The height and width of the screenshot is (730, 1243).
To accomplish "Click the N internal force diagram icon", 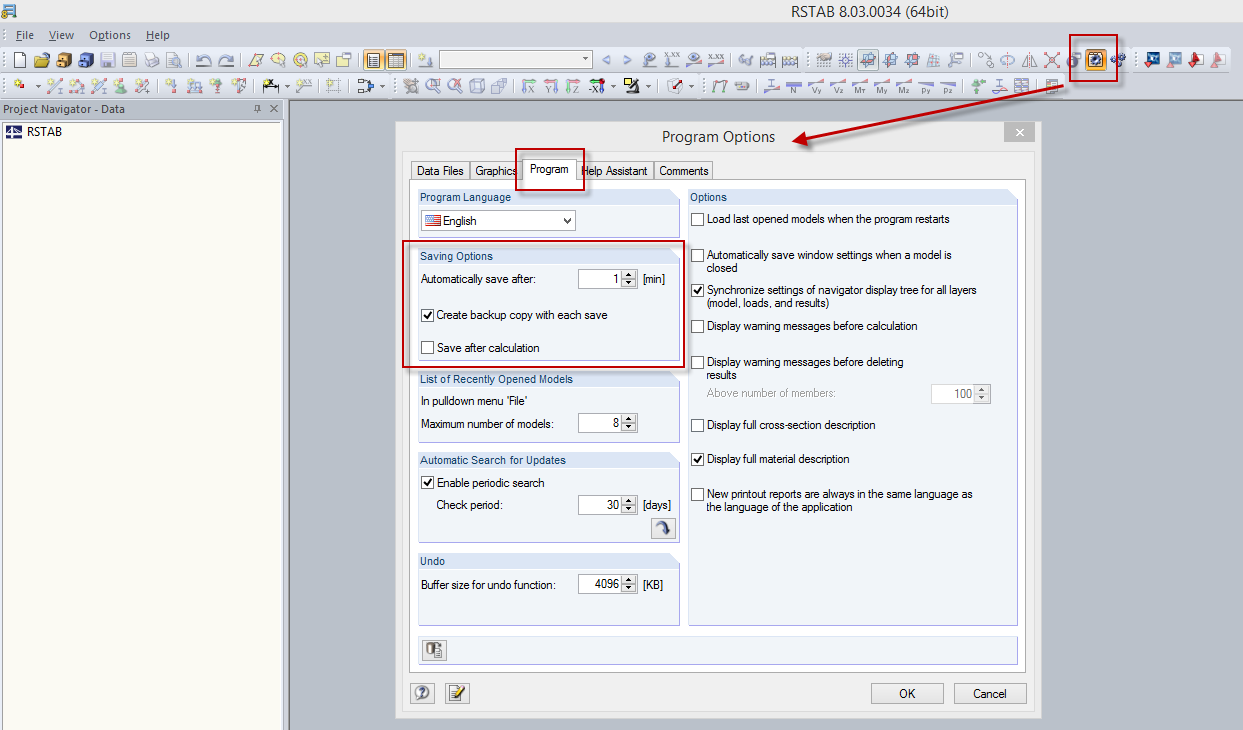I will (793, 86).
